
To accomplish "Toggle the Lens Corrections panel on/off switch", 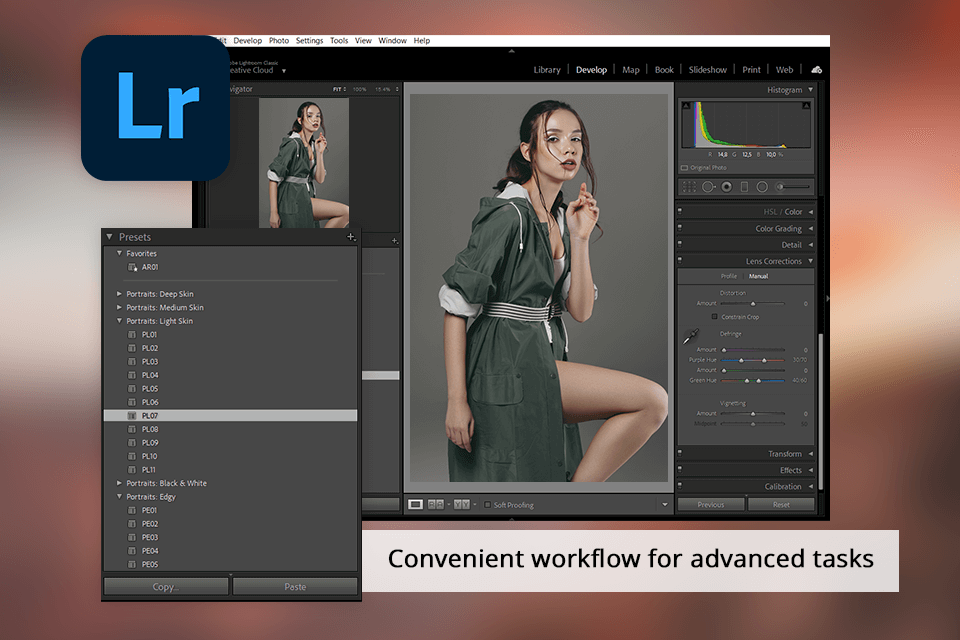I will coord(680,261).
